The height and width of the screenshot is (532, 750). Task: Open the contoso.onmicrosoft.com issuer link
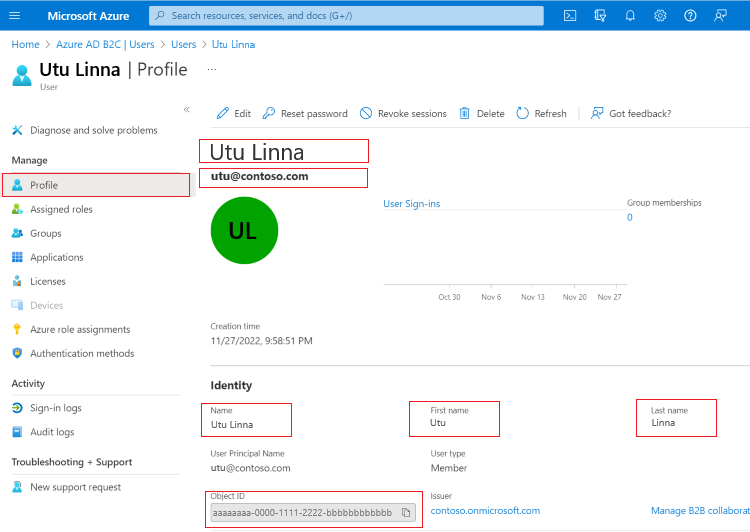(485, 510)
